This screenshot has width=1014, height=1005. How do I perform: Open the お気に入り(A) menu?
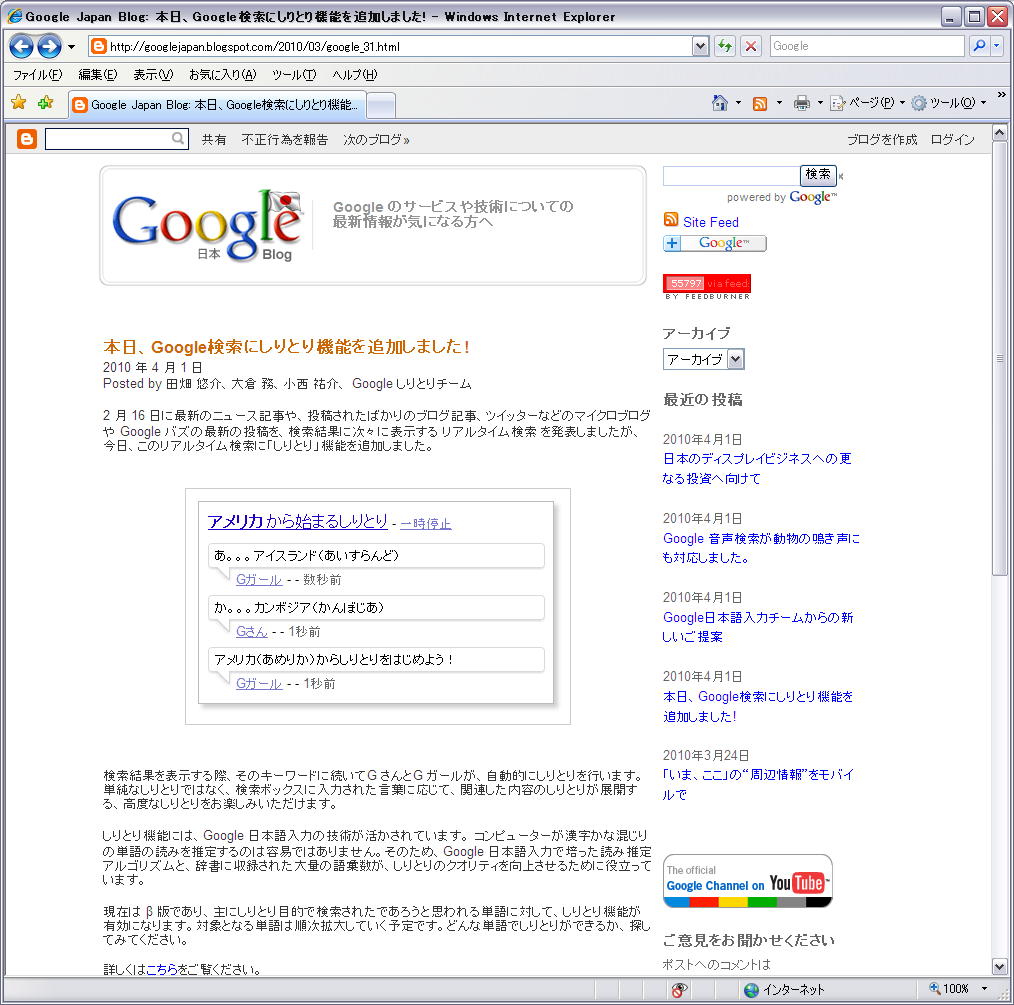pos(222,74)
